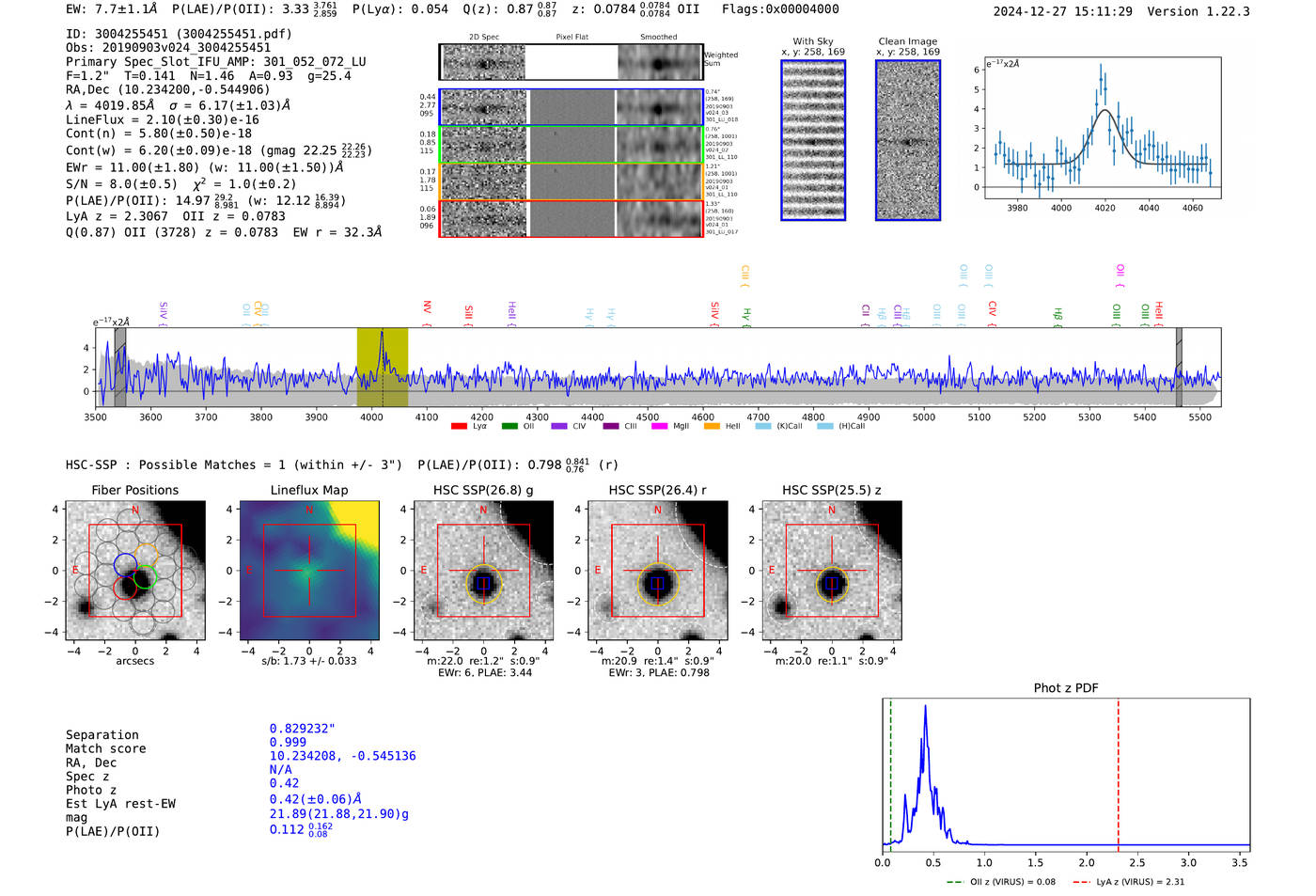
Task: Click the red Lyα legend swatch
Action: click(x=459, y=427)
